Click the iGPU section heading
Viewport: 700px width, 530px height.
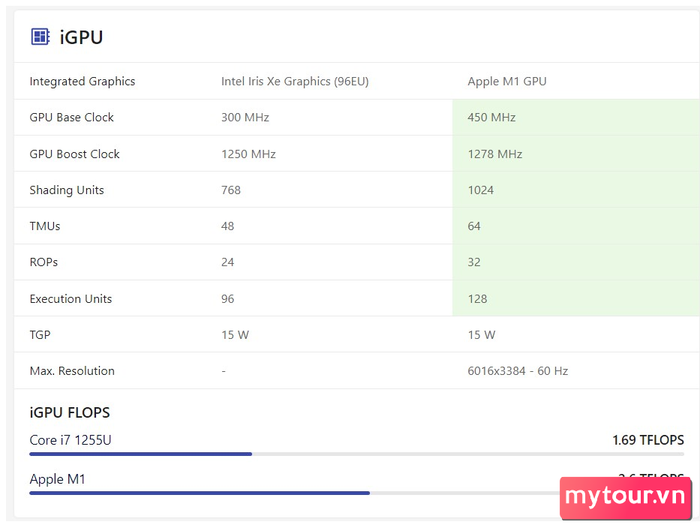[81, 37]
